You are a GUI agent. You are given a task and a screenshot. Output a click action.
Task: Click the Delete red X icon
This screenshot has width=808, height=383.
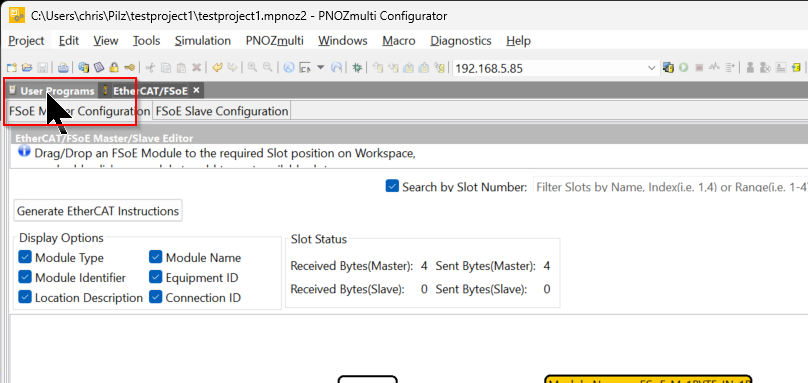(x=196, y=68)
